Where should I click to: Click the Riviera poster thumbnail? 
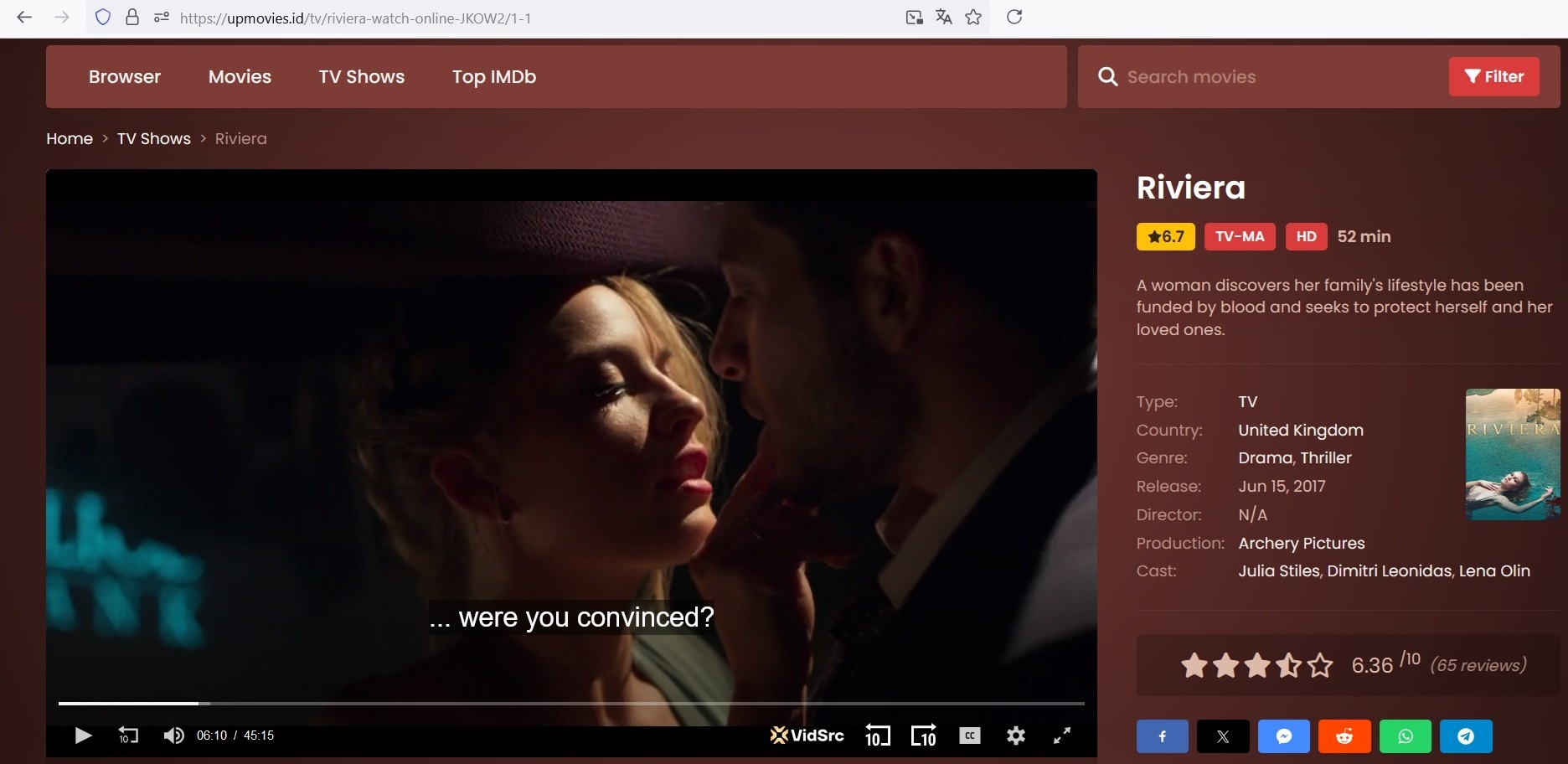[x=1513, y=454]
